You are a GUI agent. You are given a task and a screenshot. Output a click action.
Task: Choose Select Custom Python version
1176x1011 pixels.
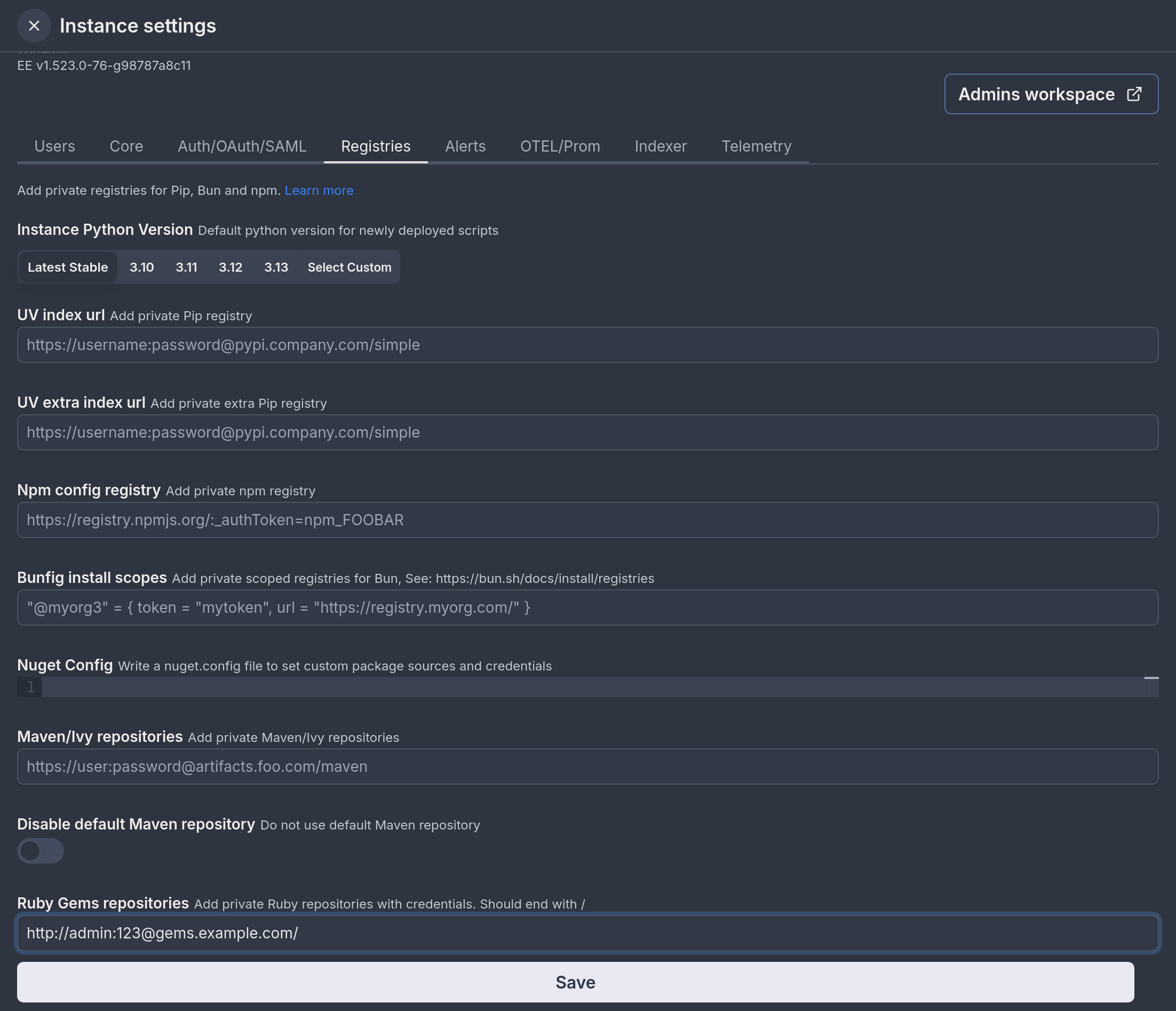(349, 267)
